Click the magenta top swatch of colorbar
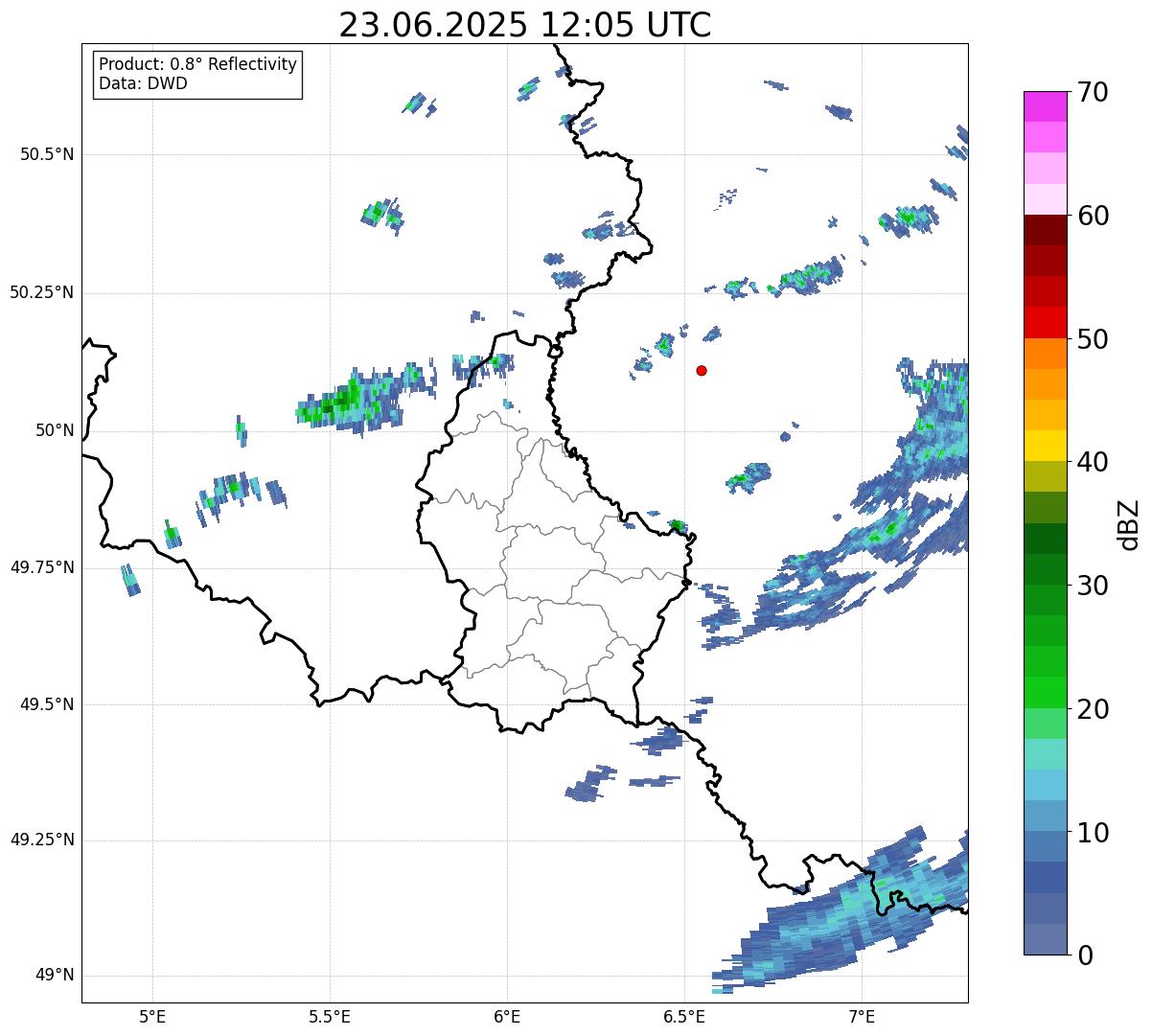The image size is (1152, 1036). (x=1045, y=106)
